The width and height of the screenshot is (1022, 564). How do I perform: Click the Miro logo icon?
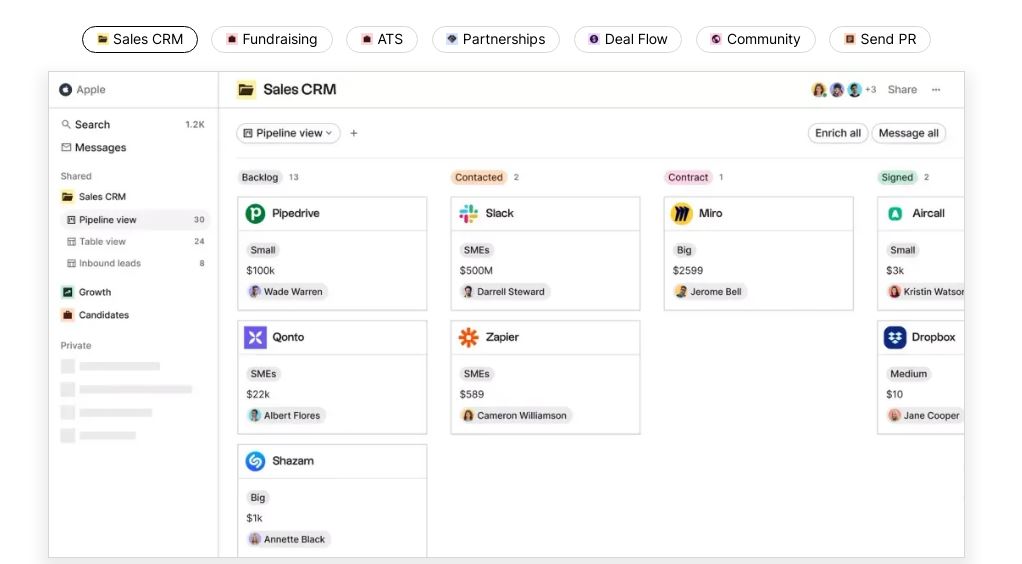682,213
